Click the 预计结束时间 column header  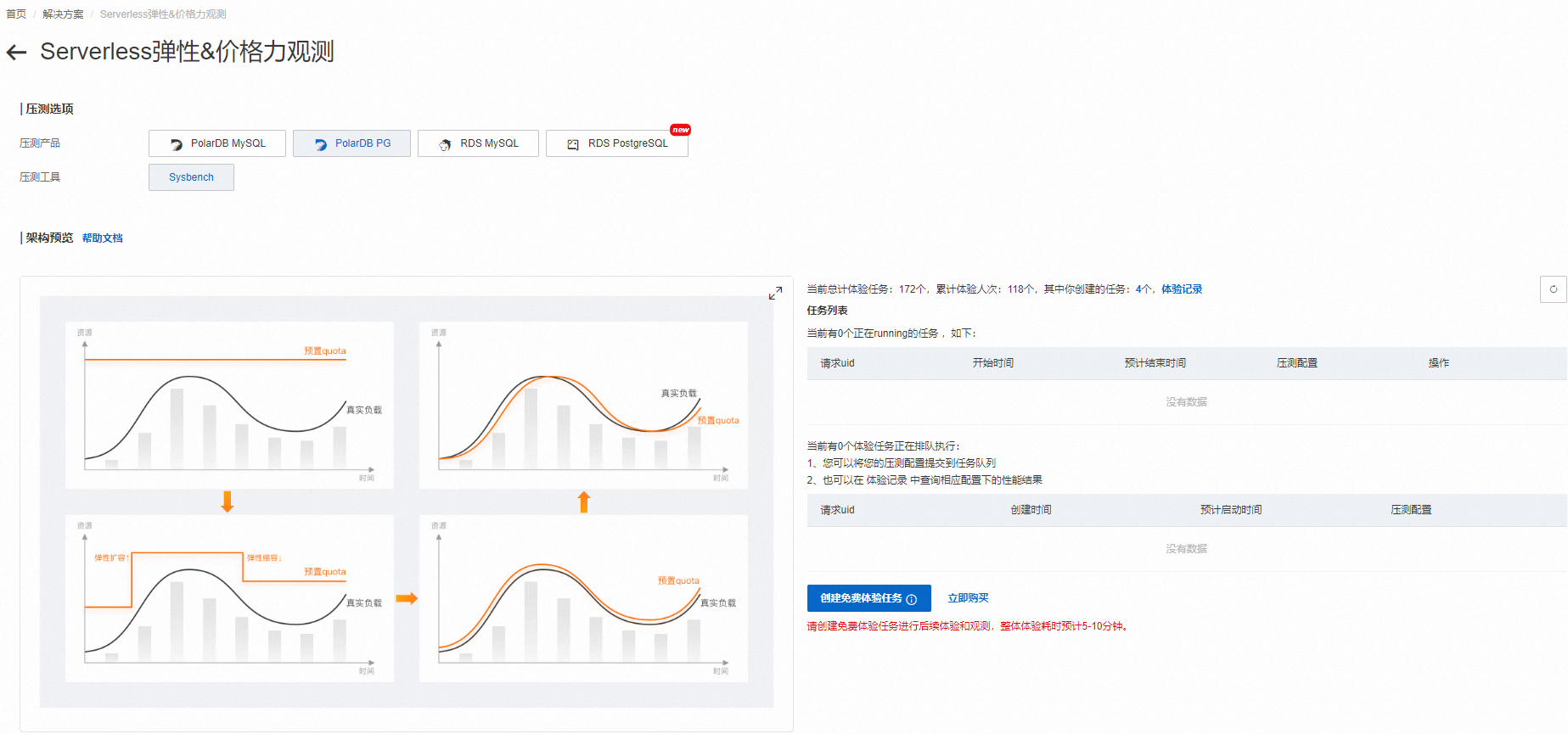click(x=1155, y=363)
